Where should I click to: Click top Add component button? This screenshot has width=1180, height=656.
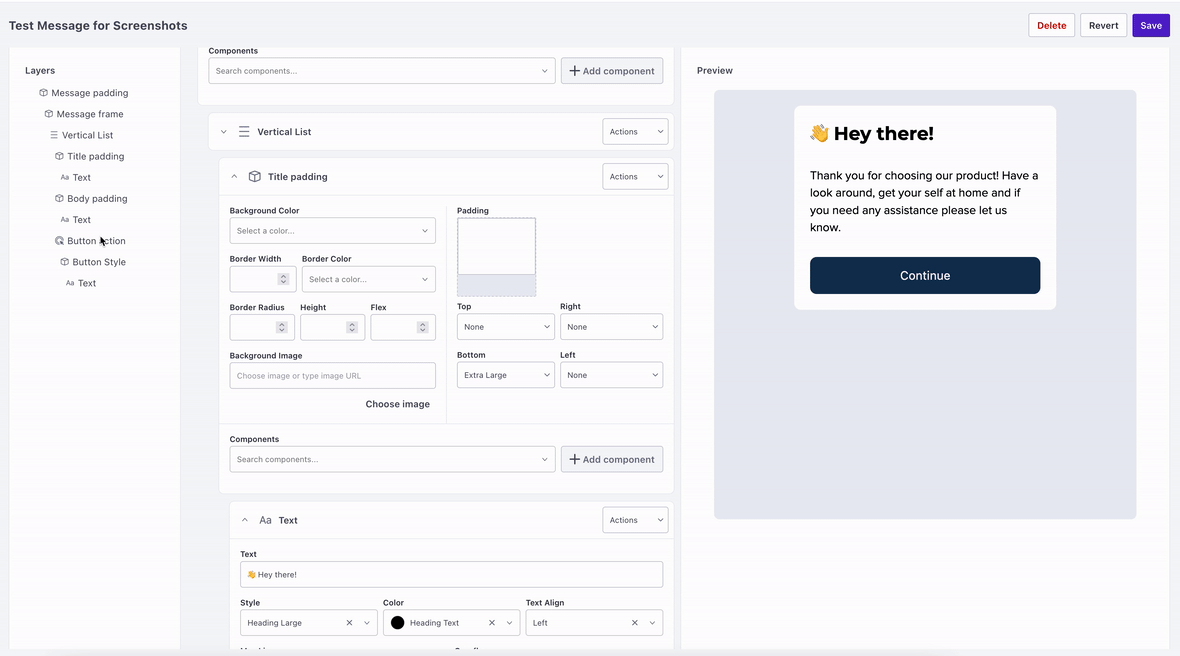[x=612, y=71]
